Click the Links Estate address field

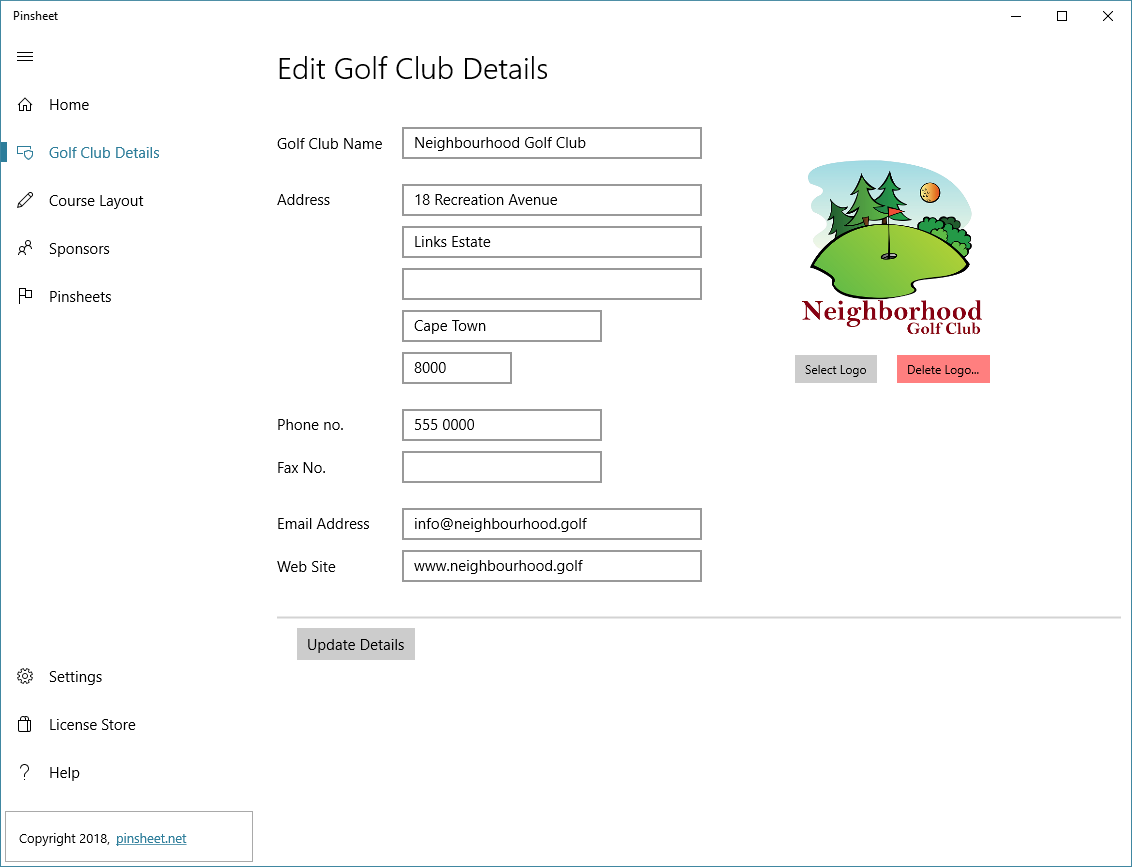[x=552, y=242]
